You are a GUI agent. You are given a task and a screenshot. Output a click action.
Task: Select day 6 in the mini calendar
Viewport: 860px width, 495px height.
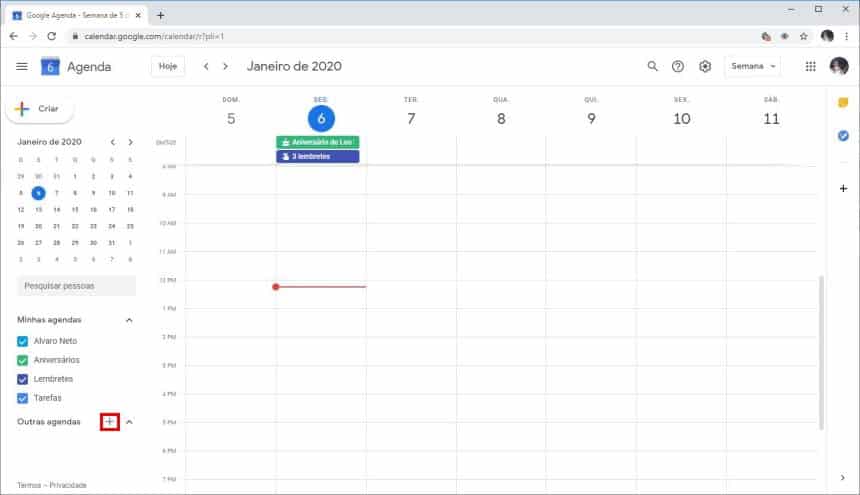pyautogui.click(x=38, y=193)
